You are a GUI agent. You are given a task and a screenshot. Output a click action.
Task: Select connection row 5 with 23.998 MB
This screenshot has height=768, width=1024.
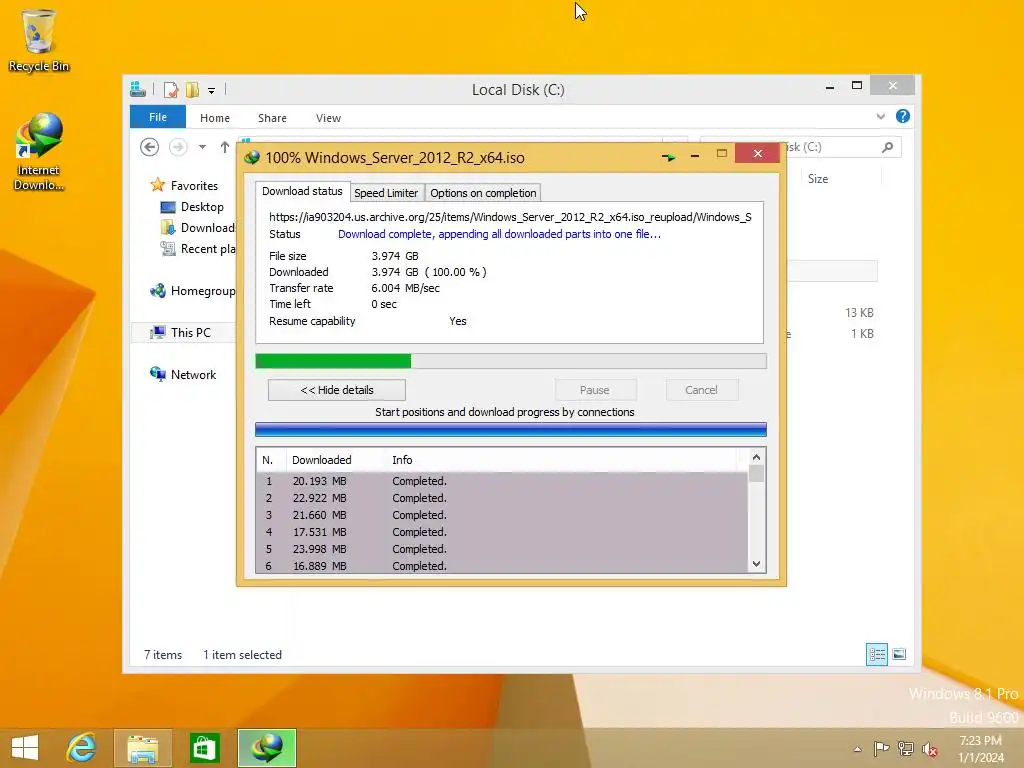click(x=502, y=549)
